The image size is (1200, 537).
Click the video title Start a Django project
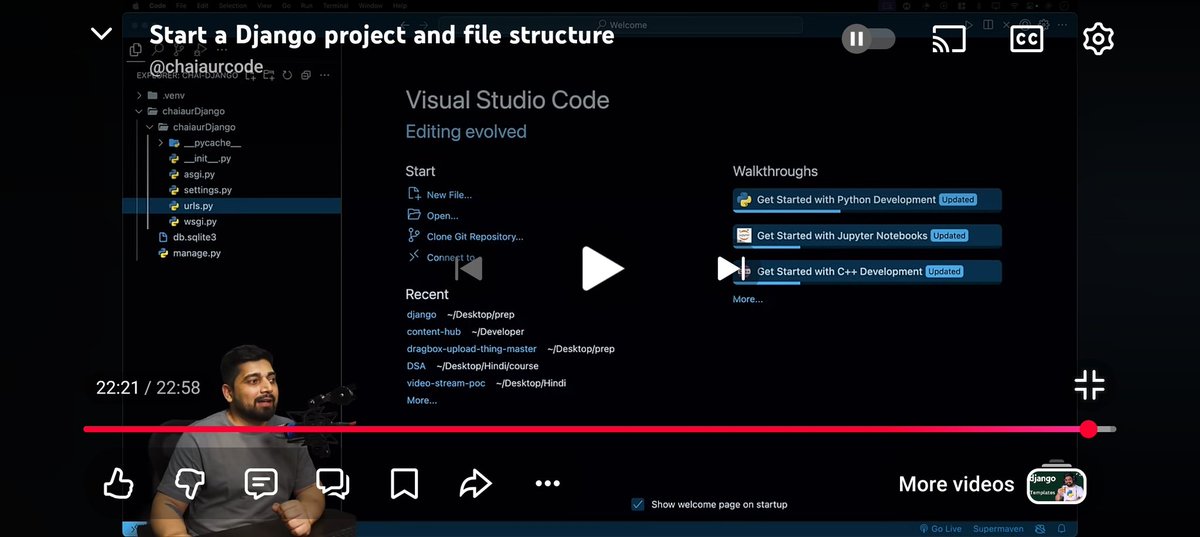click(x=381, y=35)
